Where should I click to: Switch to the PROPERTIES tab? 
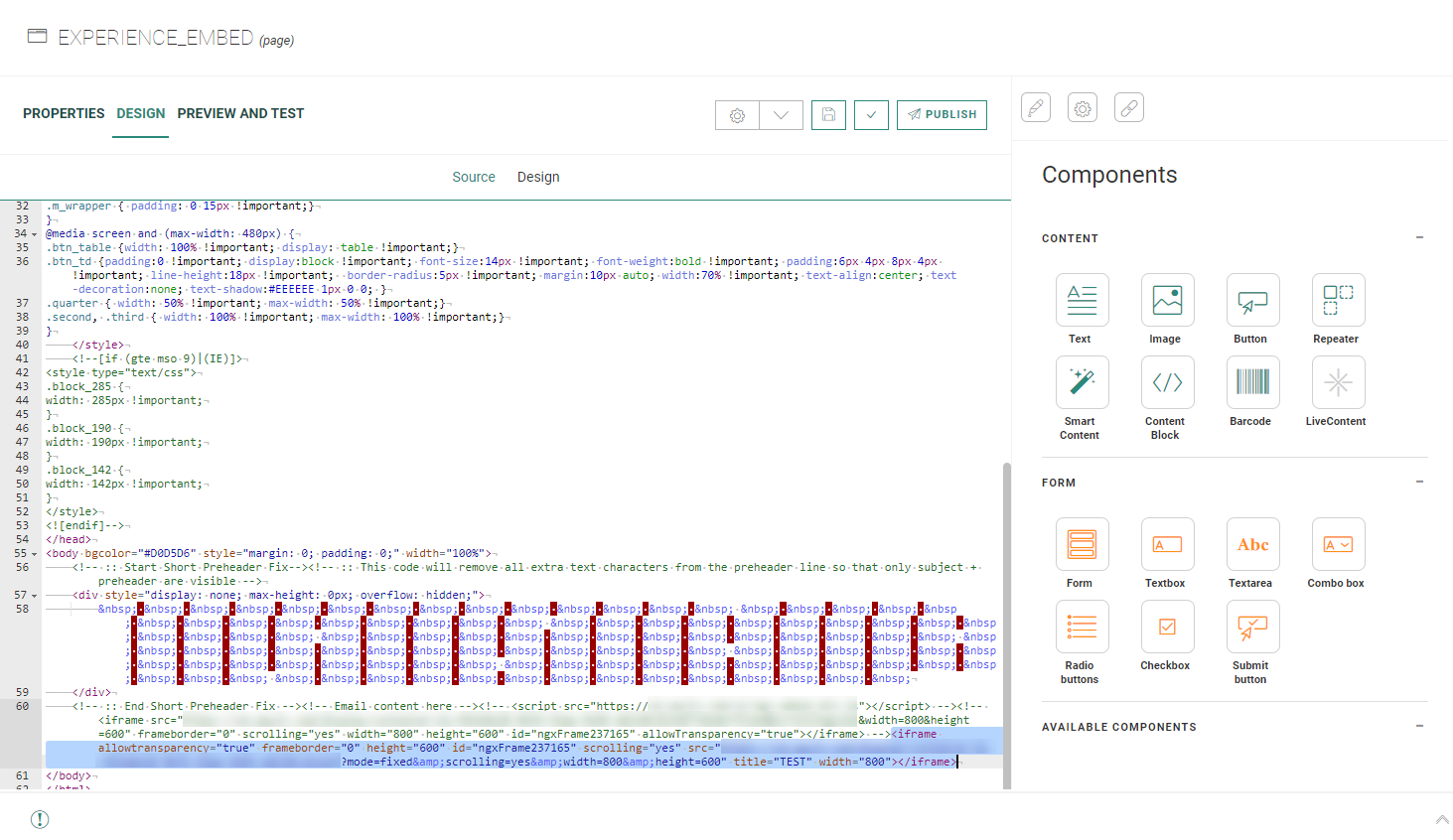click(64, 114)
